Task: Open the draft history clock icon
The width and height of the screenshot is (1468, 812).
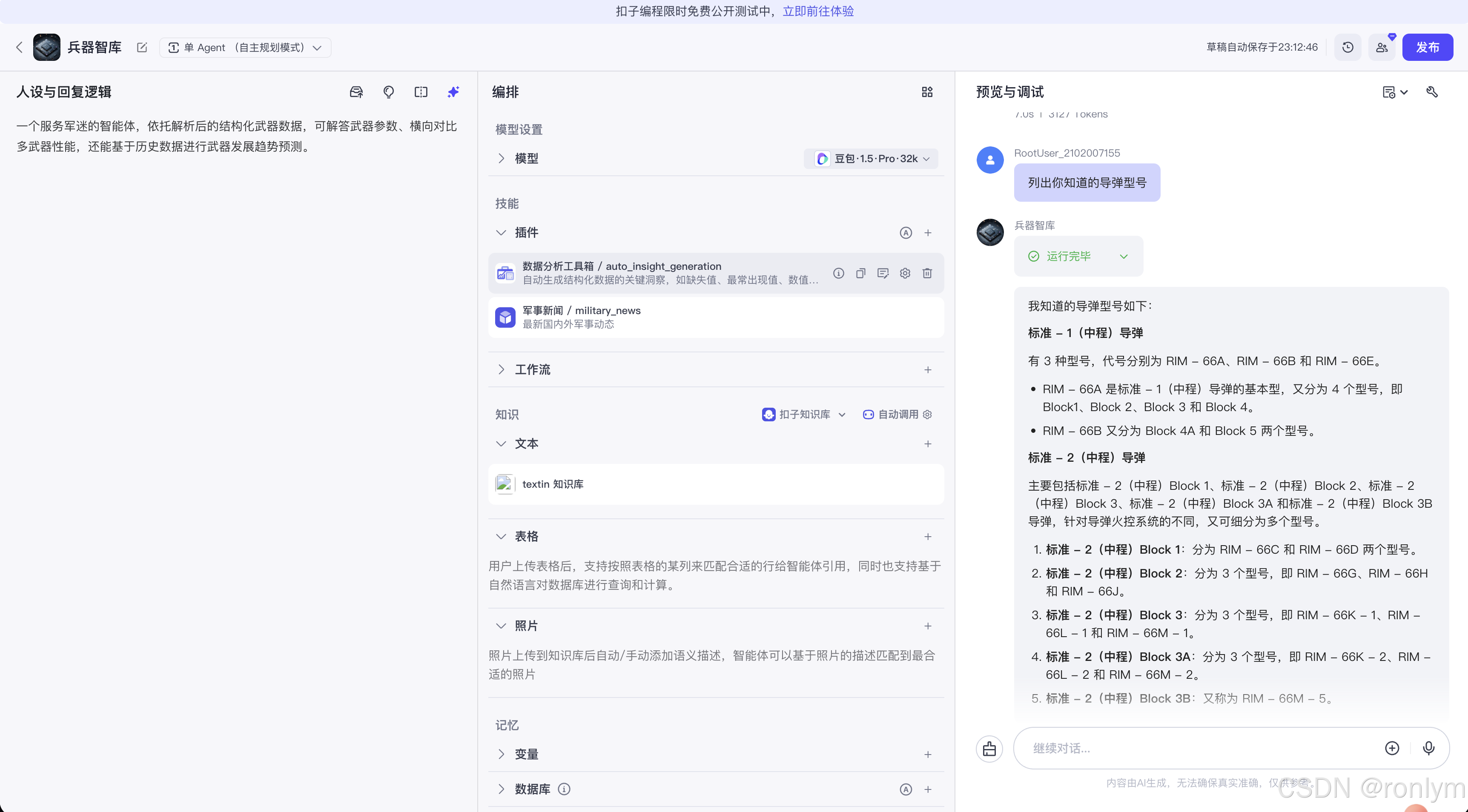Action: tap(1348, 47)
